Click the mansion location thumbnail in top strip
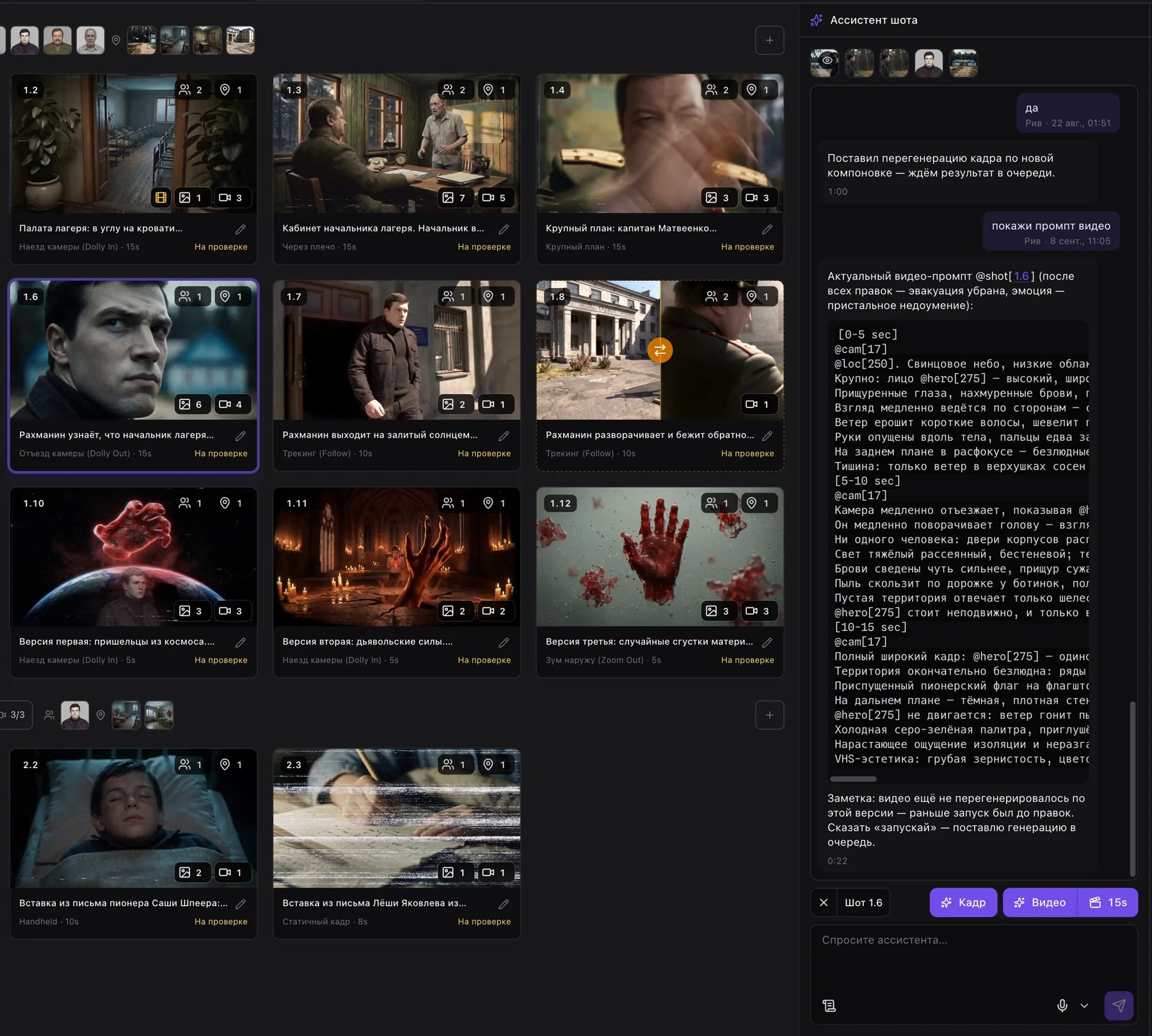Screen dimensions: 1152x1036 (x=241, y=40)
